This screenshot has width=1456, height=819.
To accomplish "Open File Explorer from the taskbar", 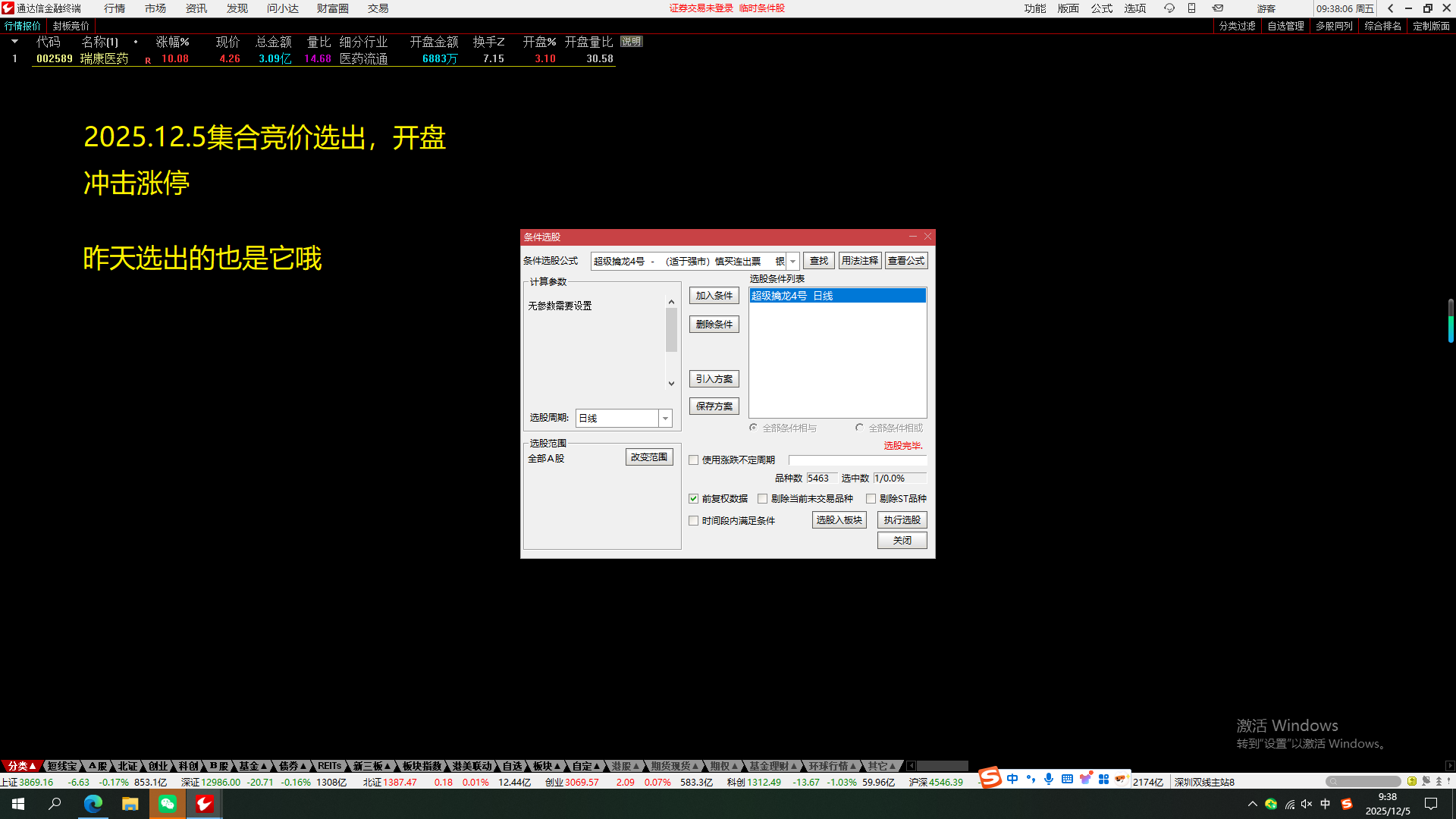I will pyautogui.click(x=130, y=804).
